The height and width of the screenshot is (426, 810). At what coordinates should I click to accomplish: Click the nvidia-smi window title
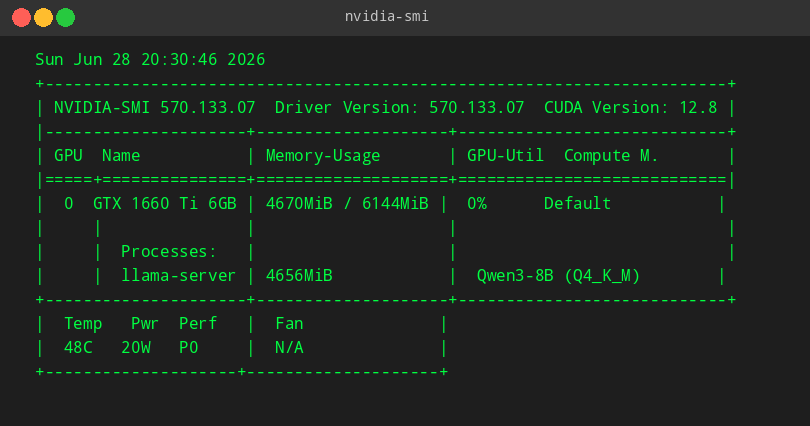(x=386, y=17)
